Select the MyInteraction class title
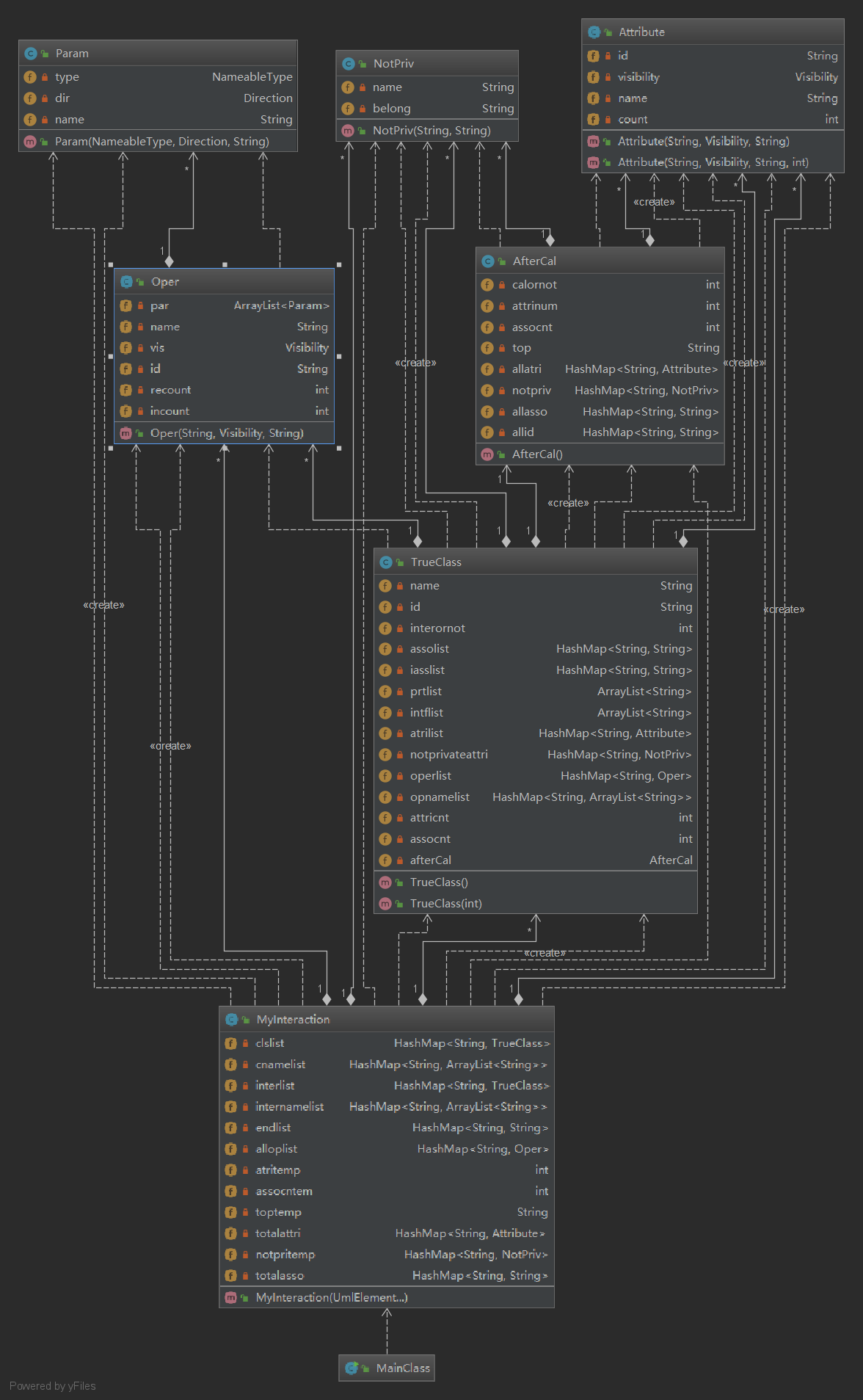Viewport: 863px width, 1400px height. [x=293, y=1020]
